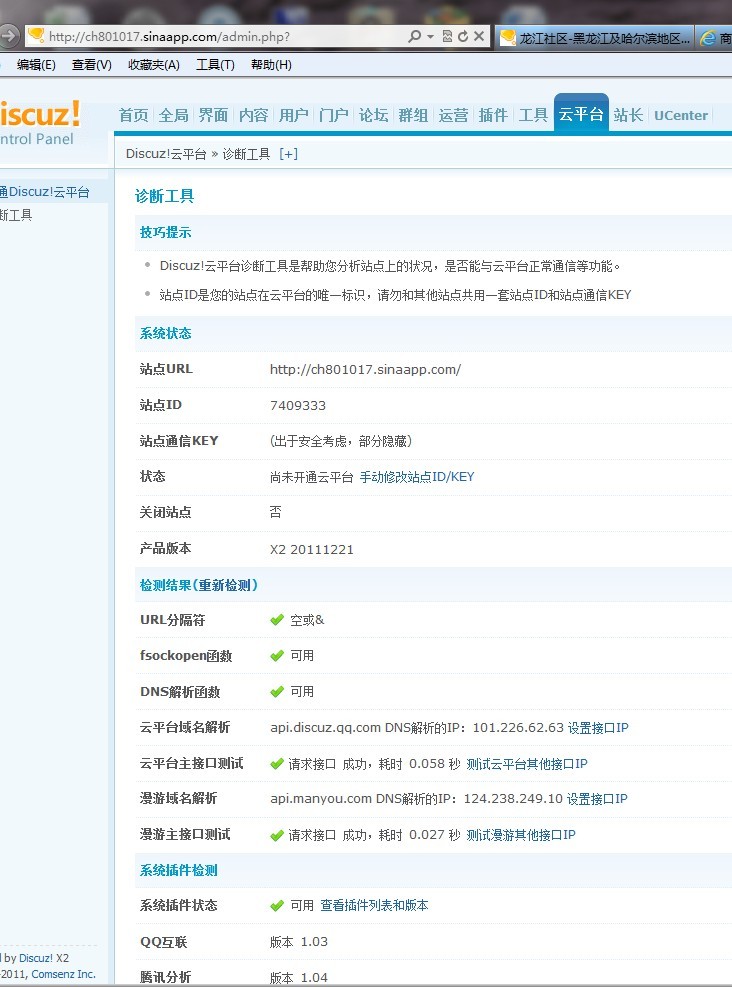This screenshot has height=987, width=732.
Task: Click the Discuz! link in the footer
Action: [36, 958]
